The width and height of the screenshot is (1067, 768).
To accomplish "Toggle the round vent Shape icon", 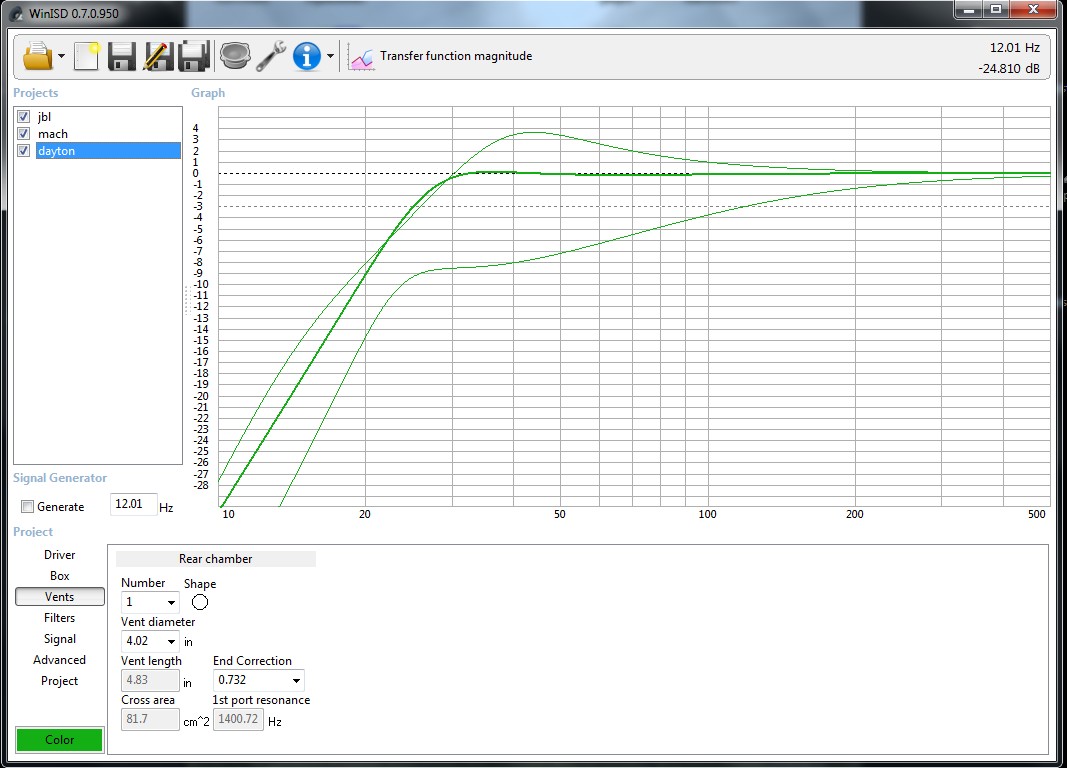I will point(200,602).
